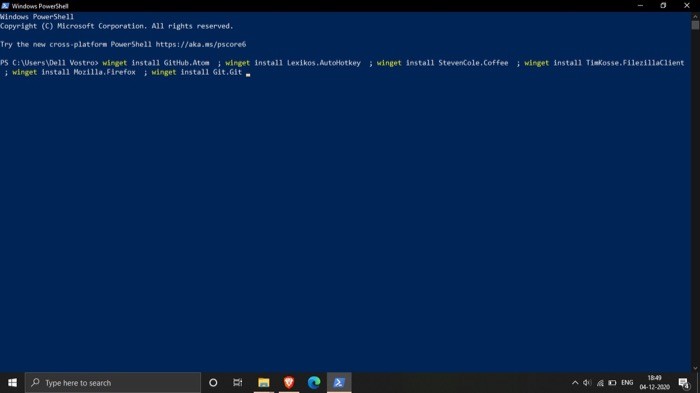Open network status tray icon
Screen dimensions: 700x393
(x=600, y=383)
